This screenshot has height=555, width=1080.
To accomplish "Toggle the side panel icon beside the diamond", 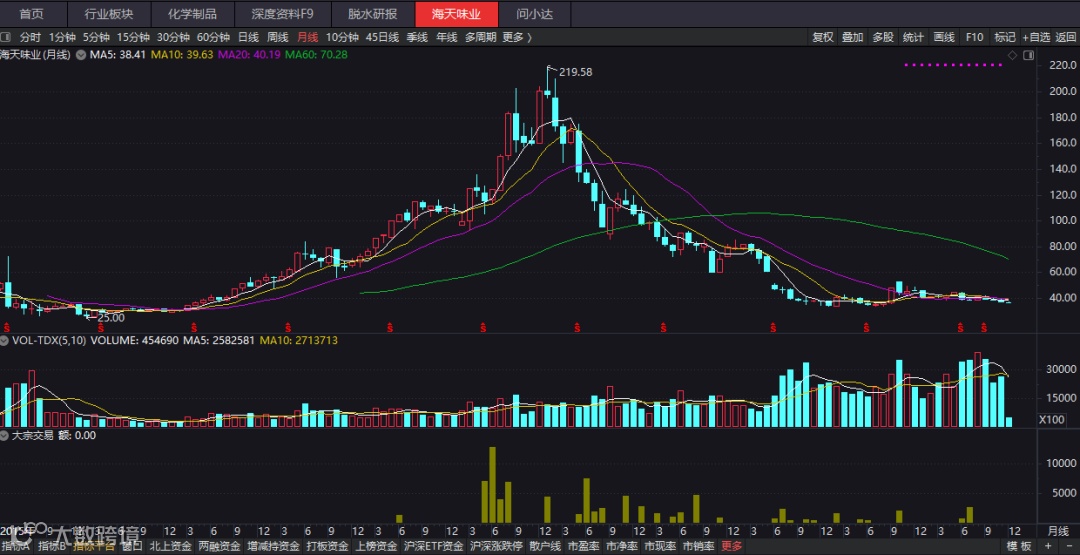I will click(1029, 55).
